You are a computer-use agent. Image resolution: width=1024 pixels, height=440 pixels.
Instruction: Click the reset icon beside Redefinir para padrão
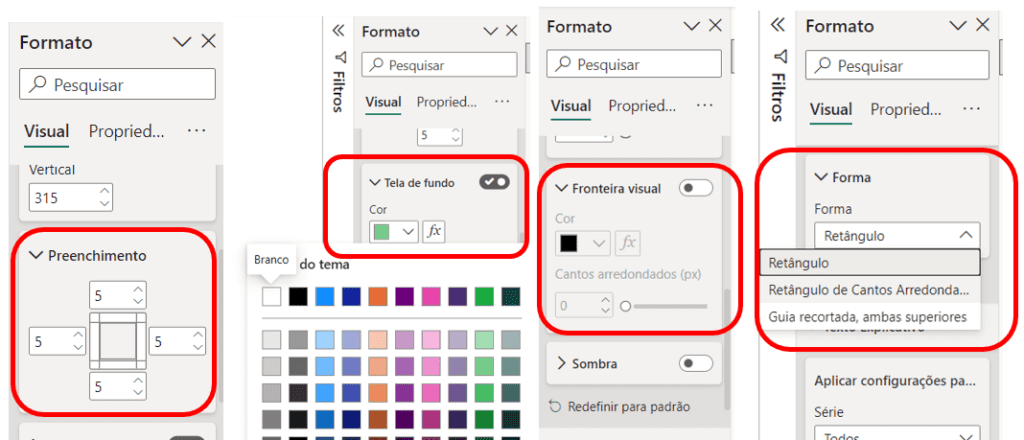pos(555,407)
